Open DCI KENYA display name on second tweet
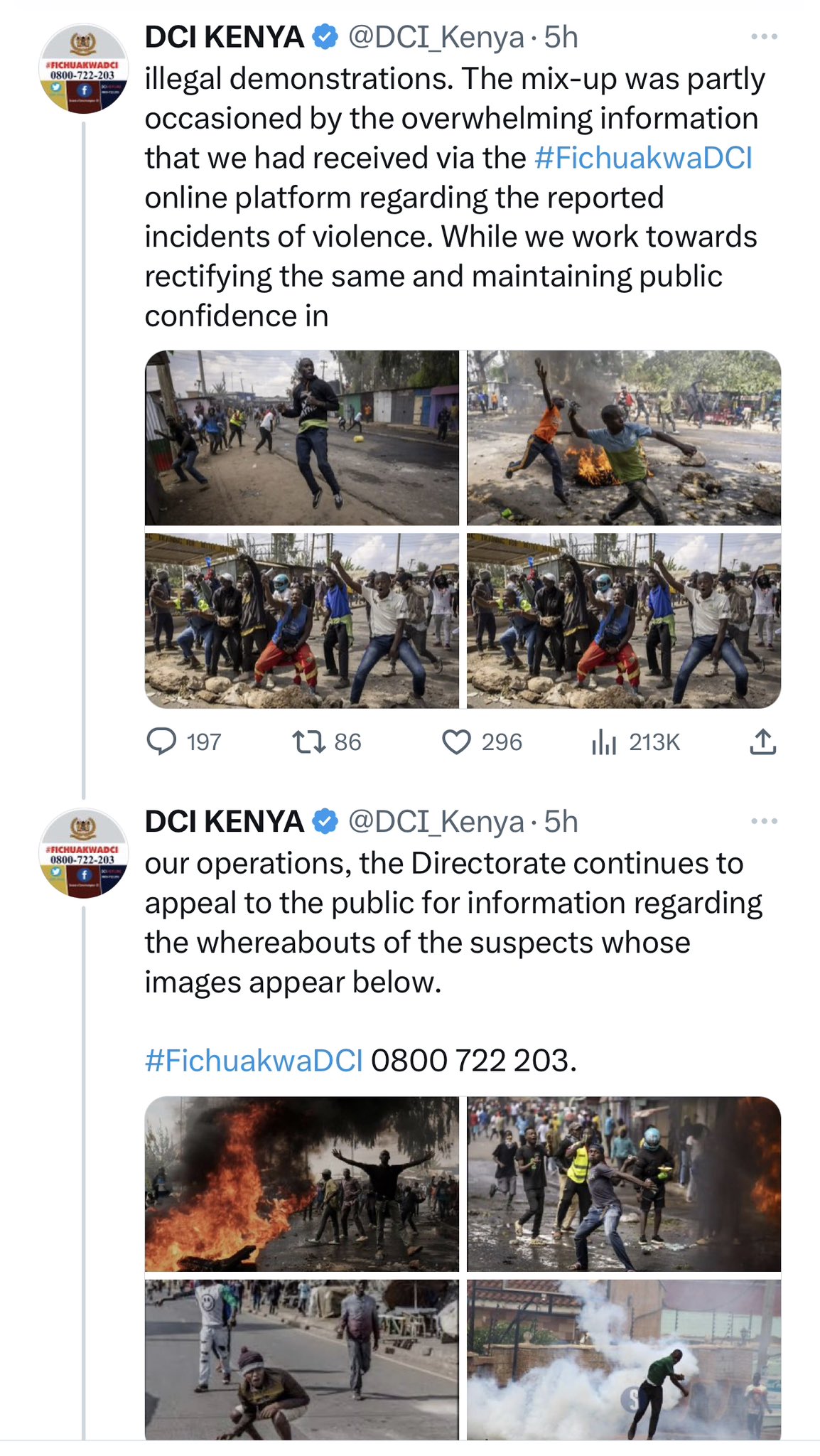The height and width of the screenshot is (1456, 820). tap(225, 821)
